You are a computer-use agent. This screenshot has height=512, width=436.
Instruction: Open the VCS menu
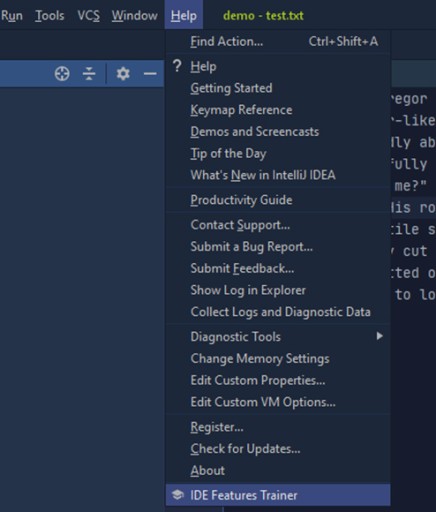(88, 15)
